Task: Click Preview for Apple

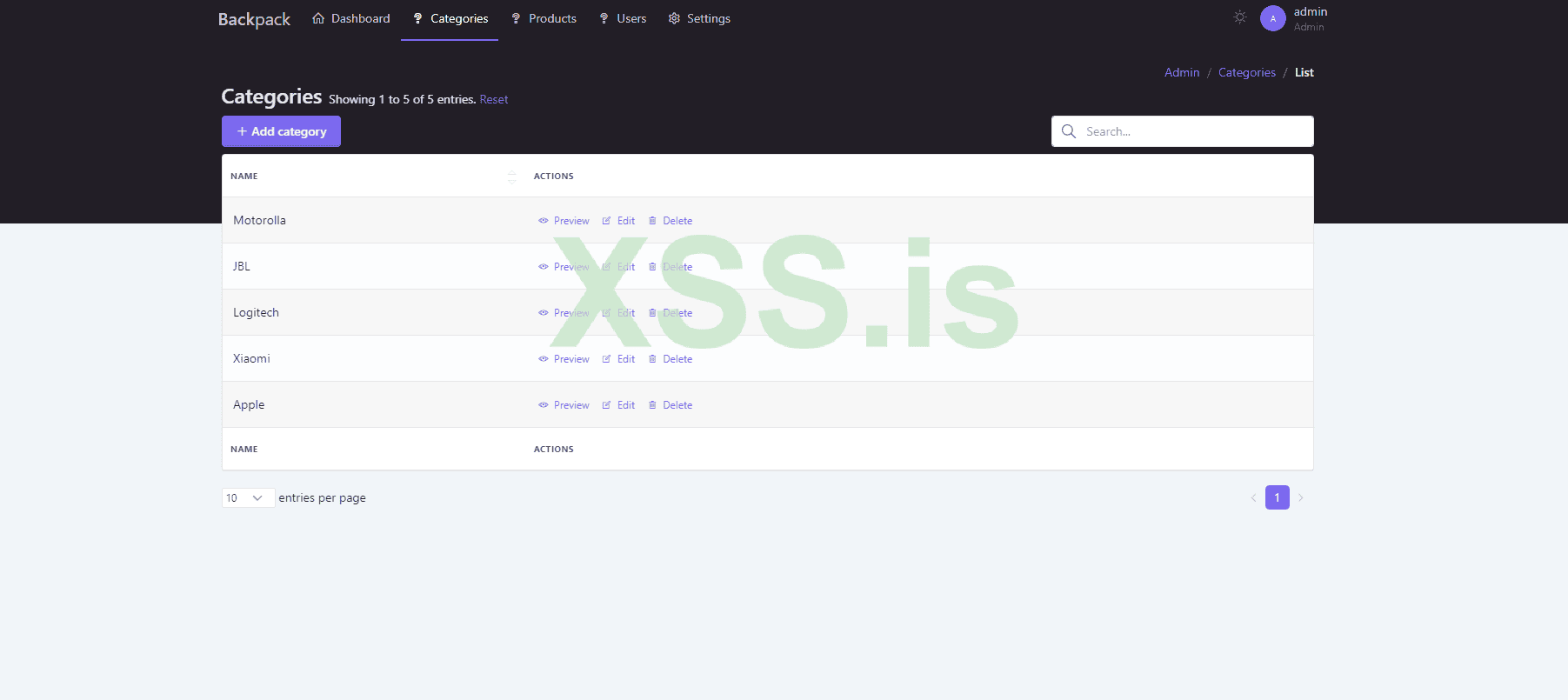Action: coord(564,405)
